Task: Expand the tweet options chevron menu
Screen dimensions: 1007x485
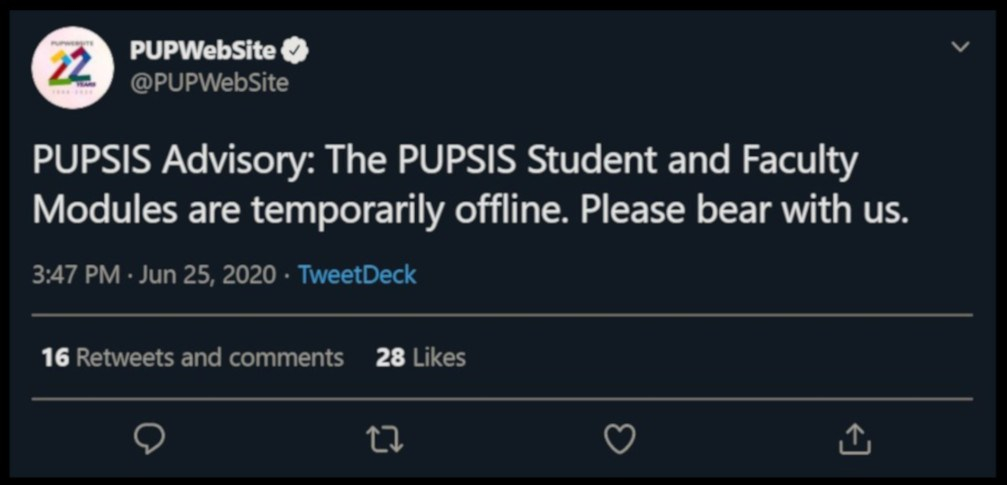Action: (x=960, y=47)
